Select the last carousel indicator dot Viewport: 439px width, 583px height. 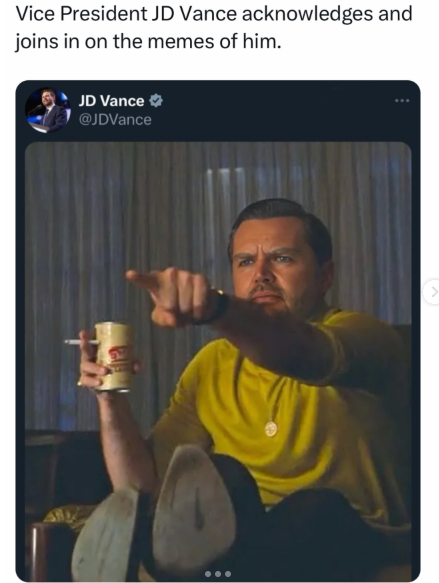[227, 574]
